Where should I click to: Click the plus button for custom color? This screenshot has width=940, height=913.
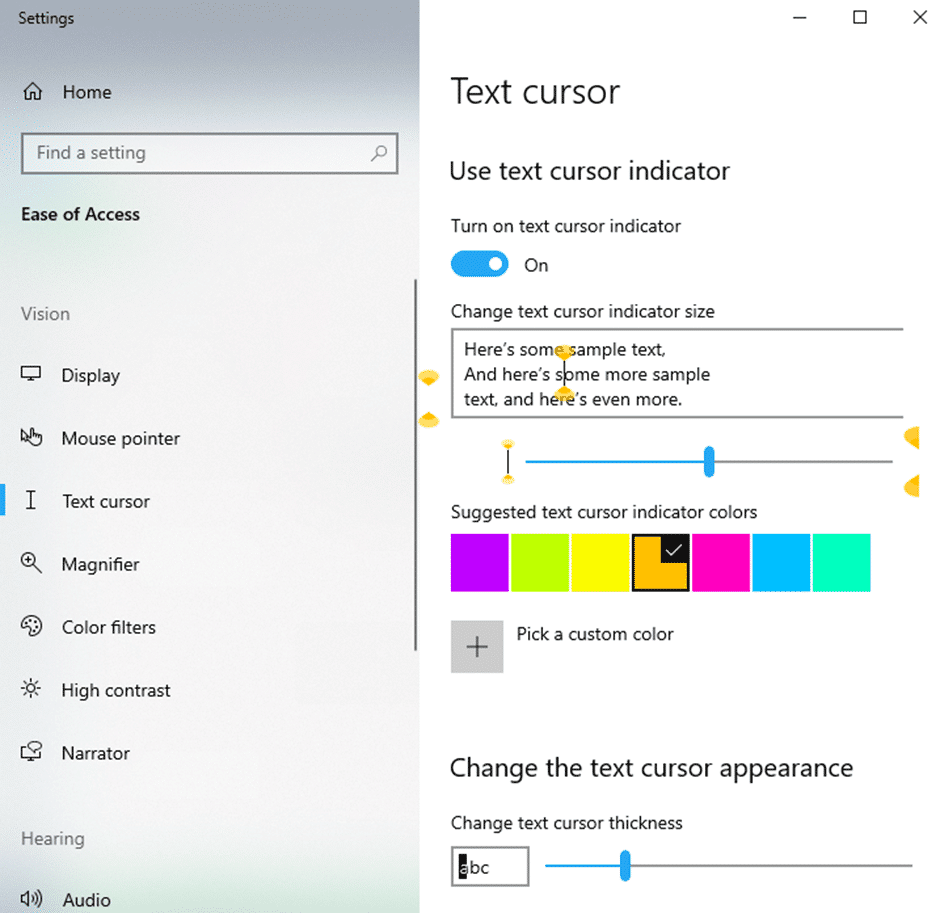tap(477, 647)
